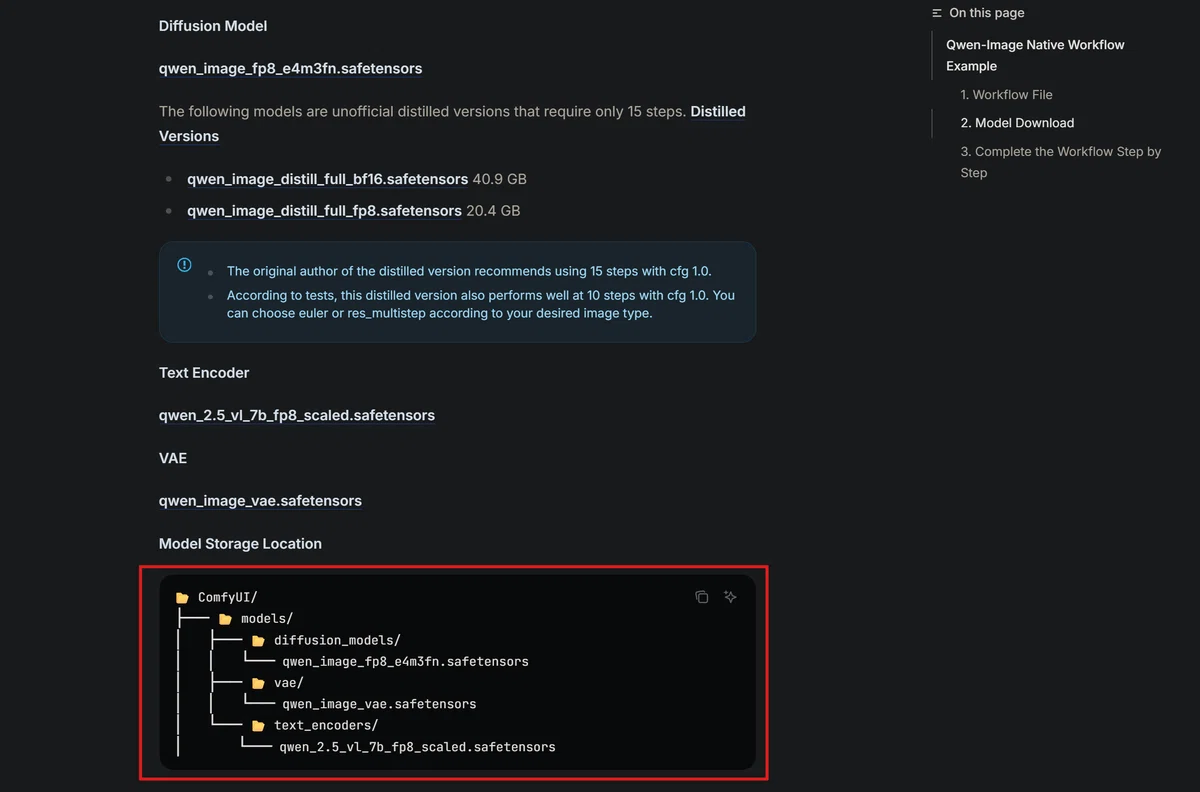Go to 1. Workflow File section
Image resolution: width=1200 pixels, height=792 pixels.
click(x=1006, y=95)
